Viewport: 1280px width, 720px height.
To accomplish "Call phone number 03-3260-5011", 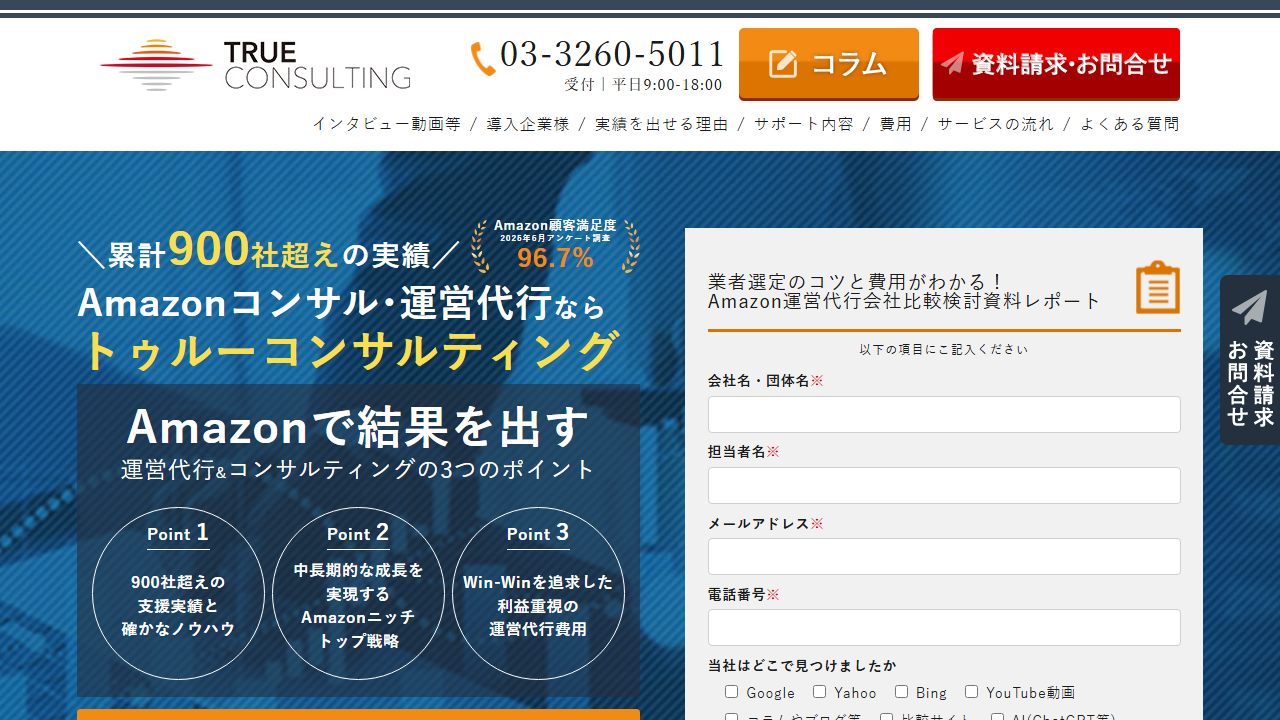I will point(612,53).
